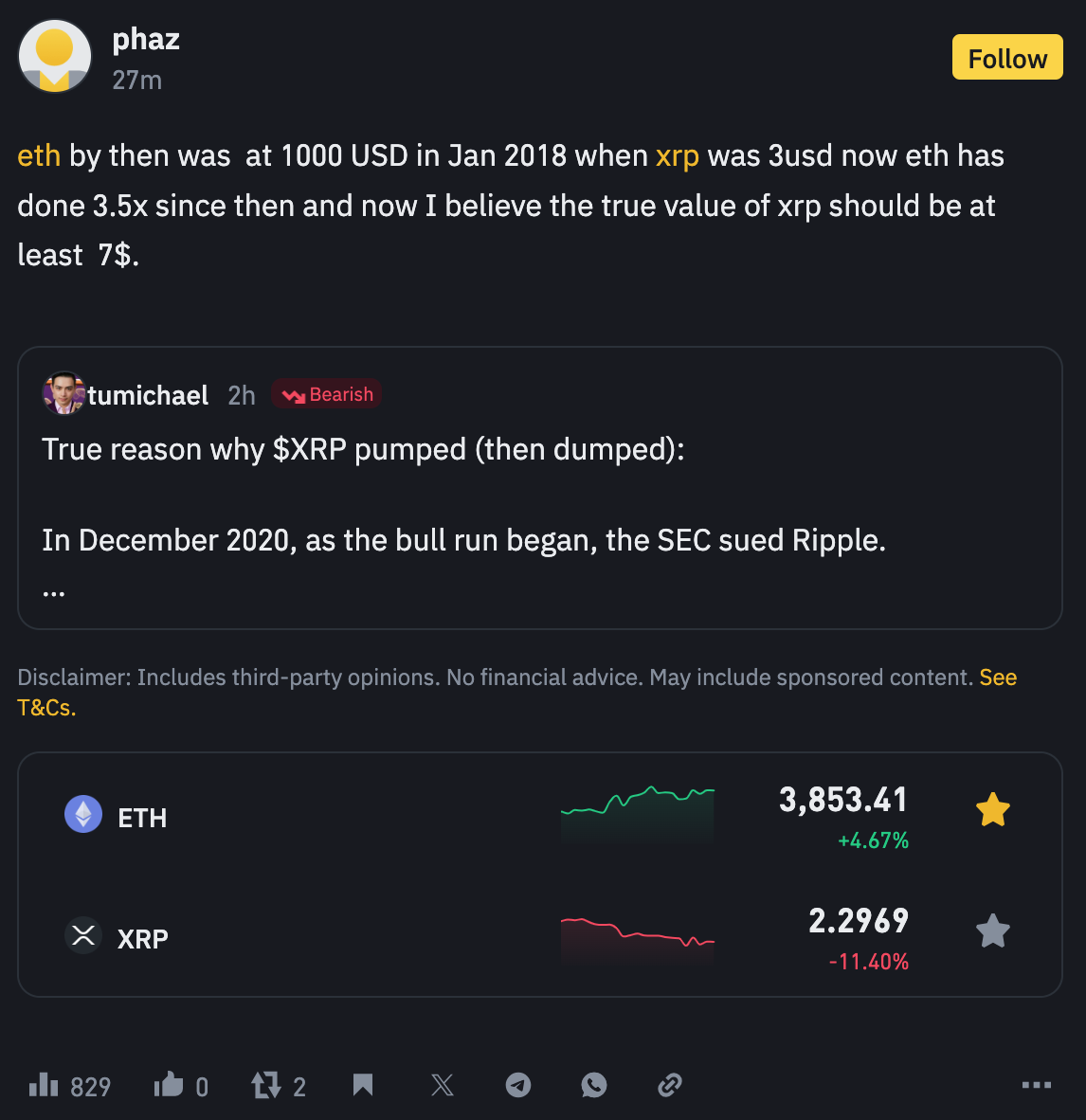The width and height of the screenshot is (1086, 1120).
Task: Share the post via WhatsApp
Action: [594, 1085]
